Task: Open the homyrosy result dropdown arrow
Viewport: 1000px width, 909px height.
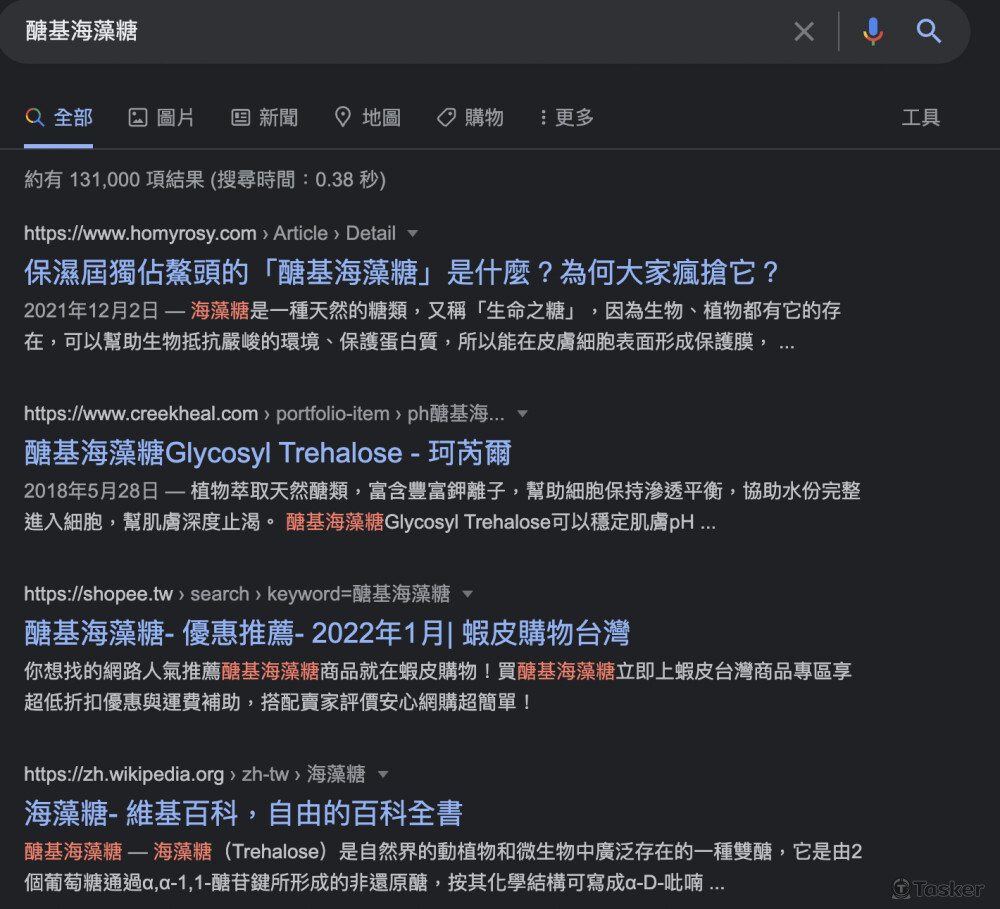Action: (413, 233)
